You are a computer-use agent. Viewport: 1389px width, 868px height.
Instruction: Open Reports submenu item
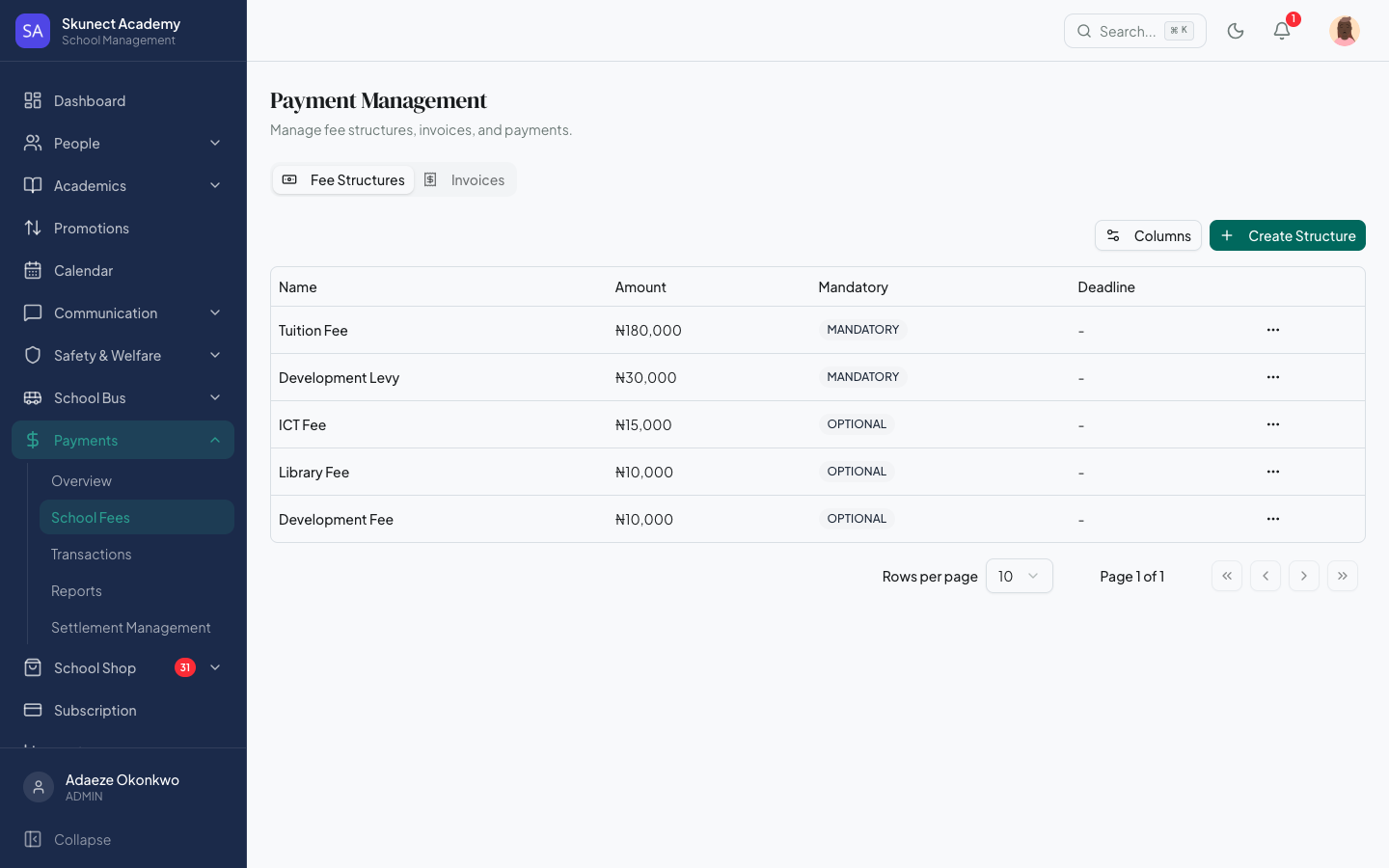coord(137,590)
